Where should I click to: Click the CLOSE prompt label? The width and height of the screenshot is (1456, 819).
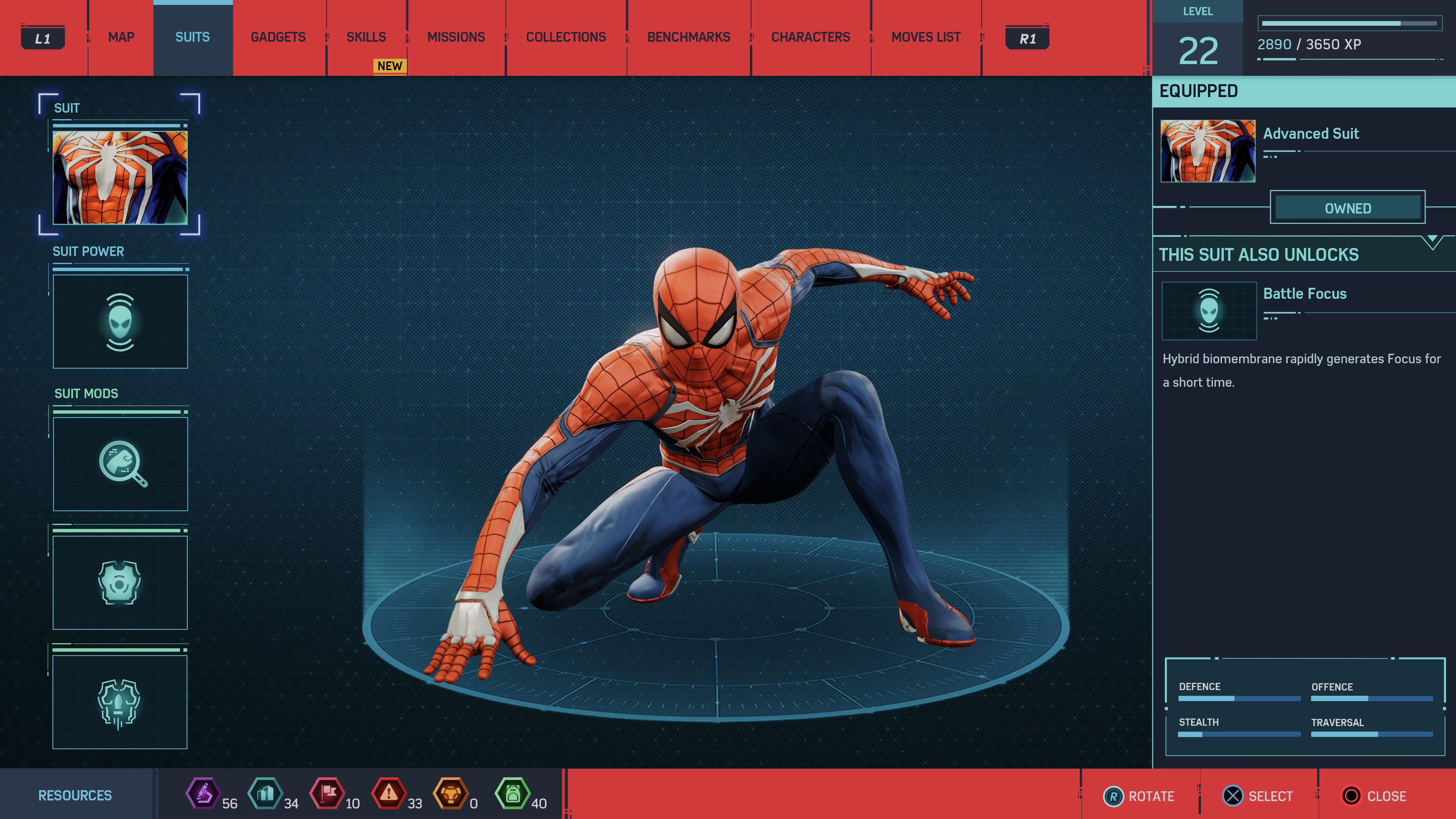tap(1387, 796)
